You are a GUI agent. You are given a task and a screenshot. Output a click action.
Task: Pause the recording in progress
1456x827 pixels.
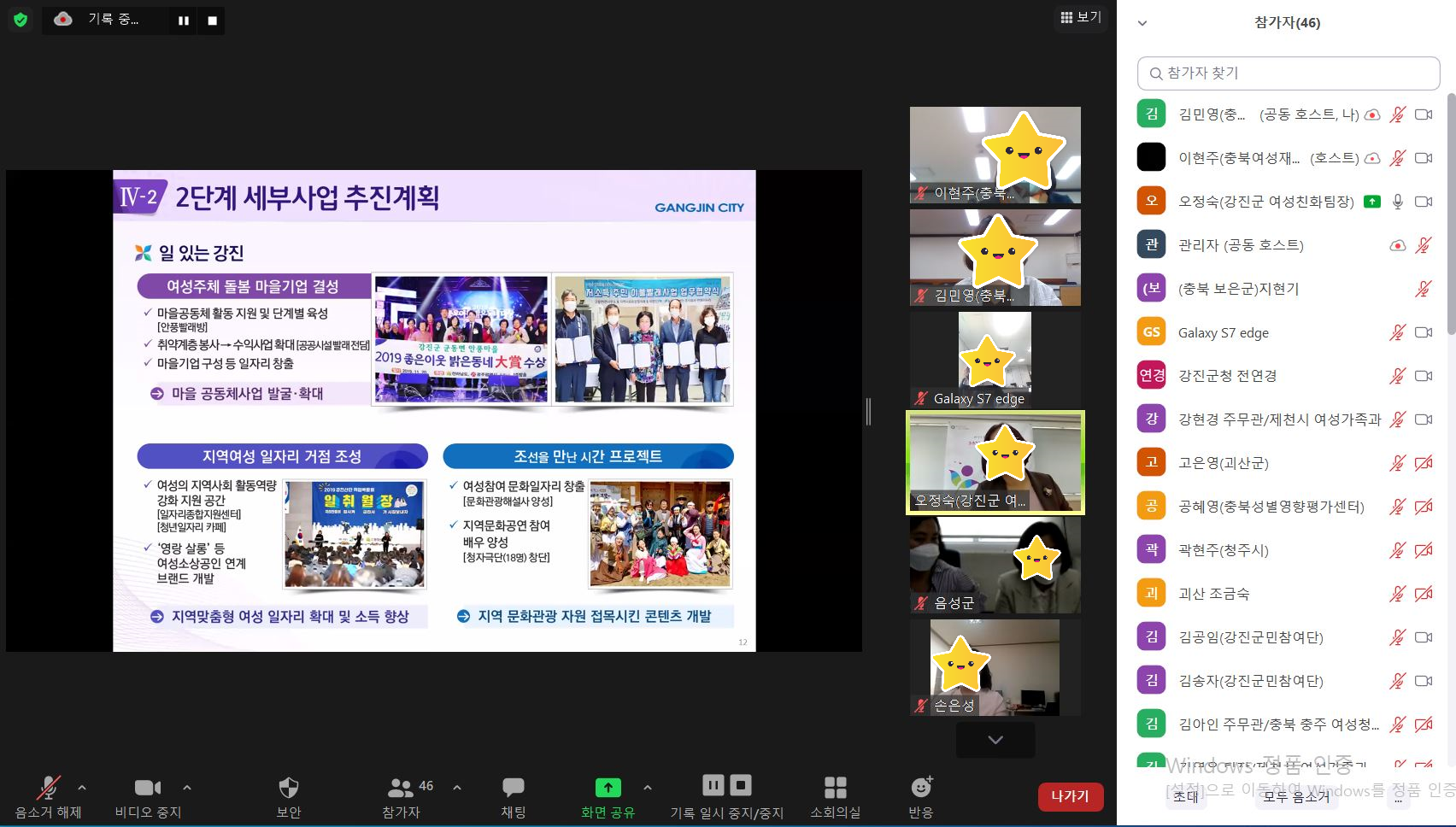[182, 19]
